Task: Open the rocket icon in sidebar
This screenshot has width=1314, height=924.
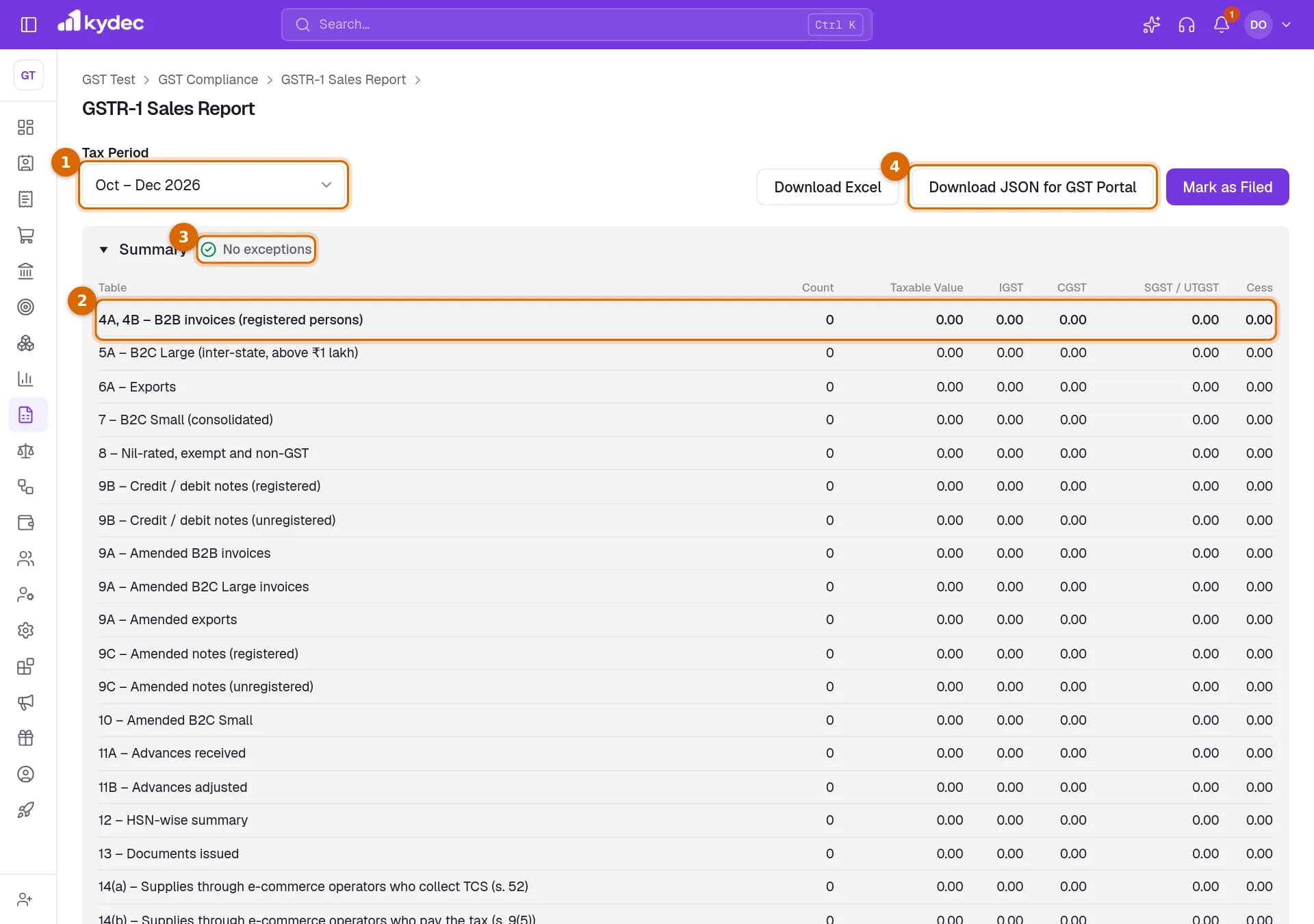Action: (x=25, y=810)
